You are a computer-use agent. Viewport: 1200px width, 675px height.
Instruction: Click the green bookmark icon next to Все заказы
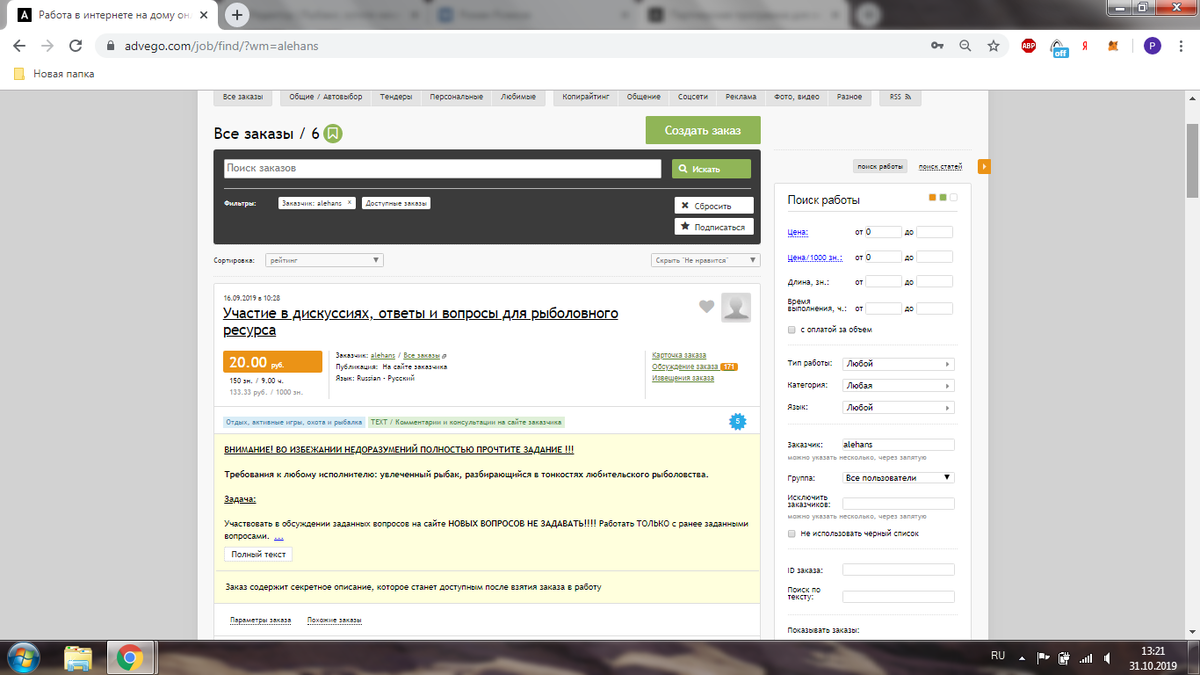click(x=334, y=134)
